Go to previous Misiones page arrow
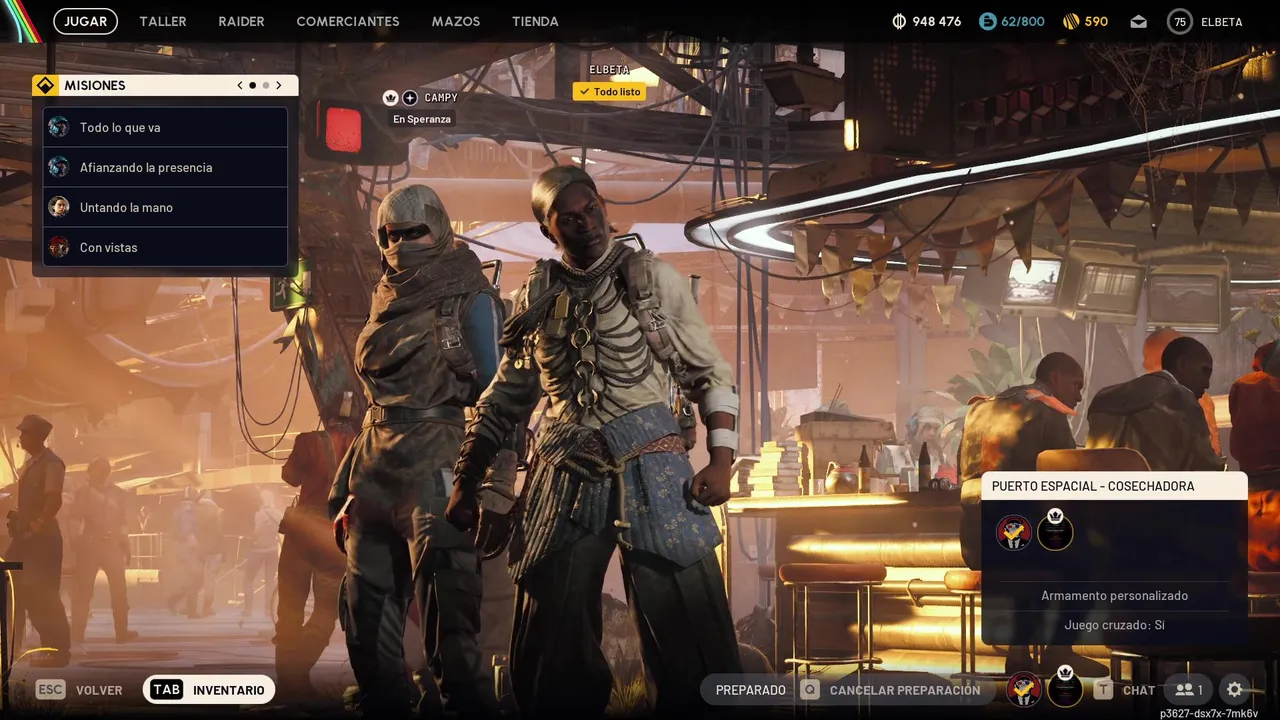The width and height of the screenshot is (1280, 720). [240, 85]
